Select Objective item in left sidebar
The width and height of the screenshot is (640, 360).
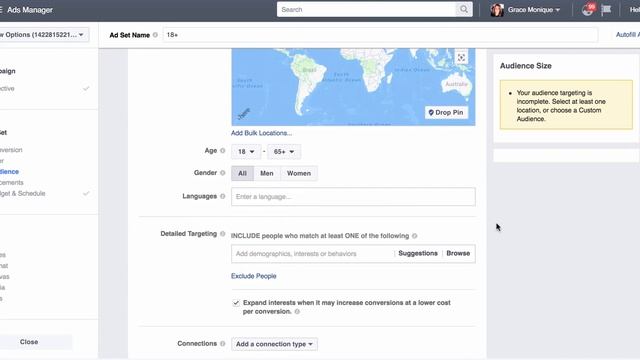(7, 89)
